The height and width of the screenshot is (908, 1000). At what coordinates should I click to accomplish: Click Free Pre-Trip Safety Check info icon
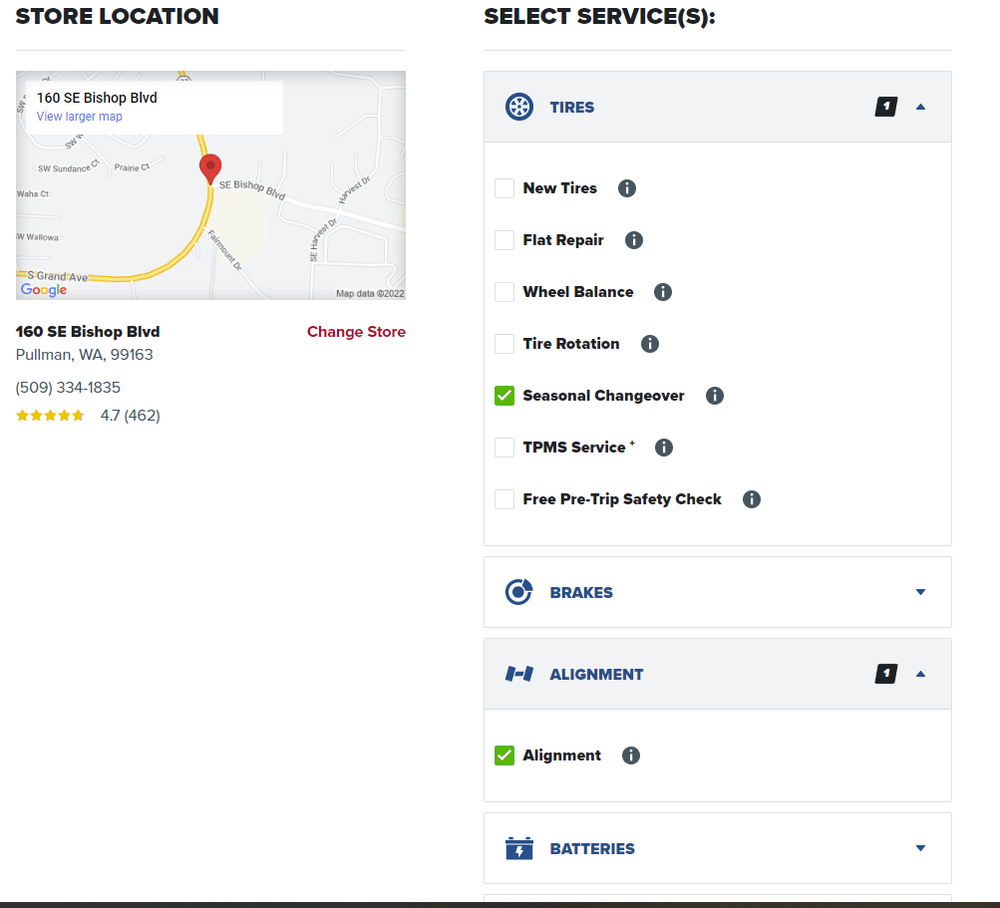pos(752,499)
